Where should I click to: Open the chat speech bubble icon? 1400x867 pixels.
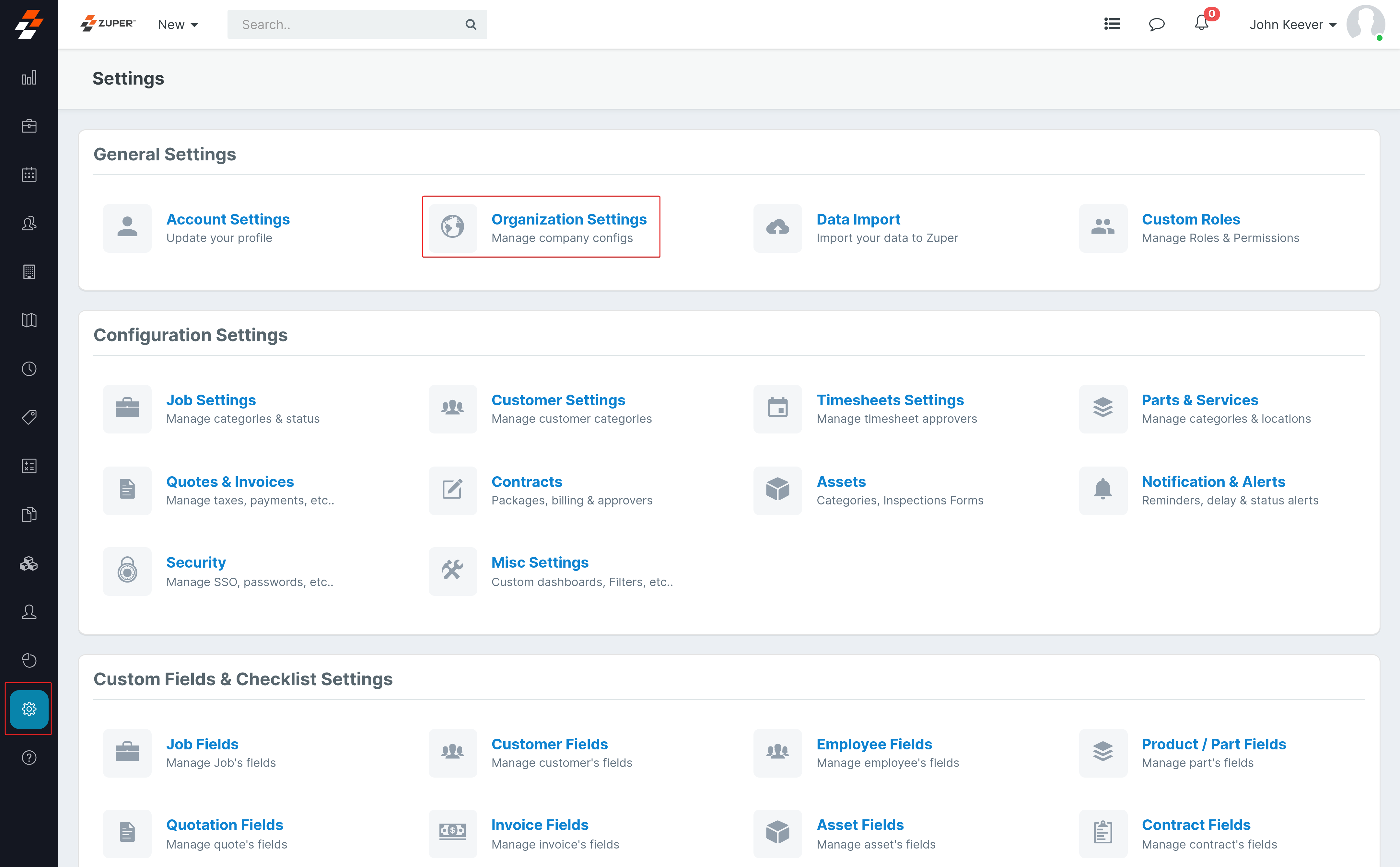[x=1156, y=24]
